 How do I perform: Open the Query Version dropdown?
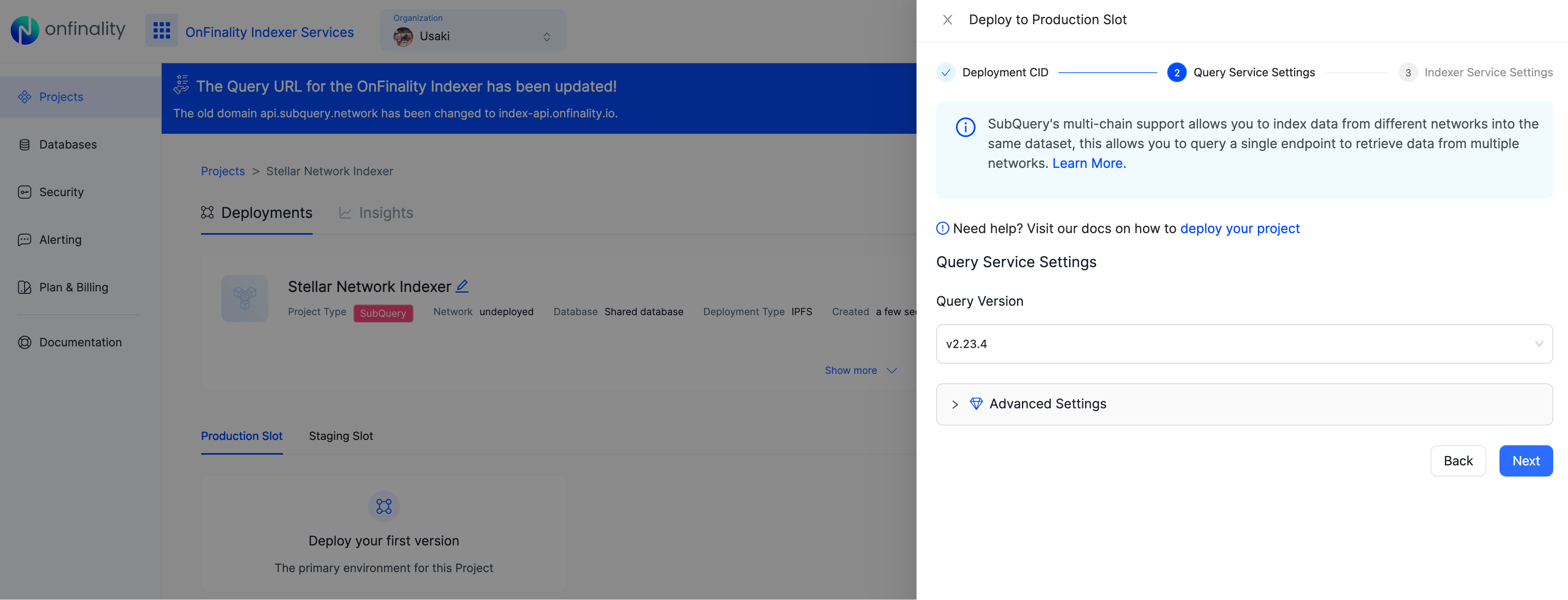tap(1243, 344)
